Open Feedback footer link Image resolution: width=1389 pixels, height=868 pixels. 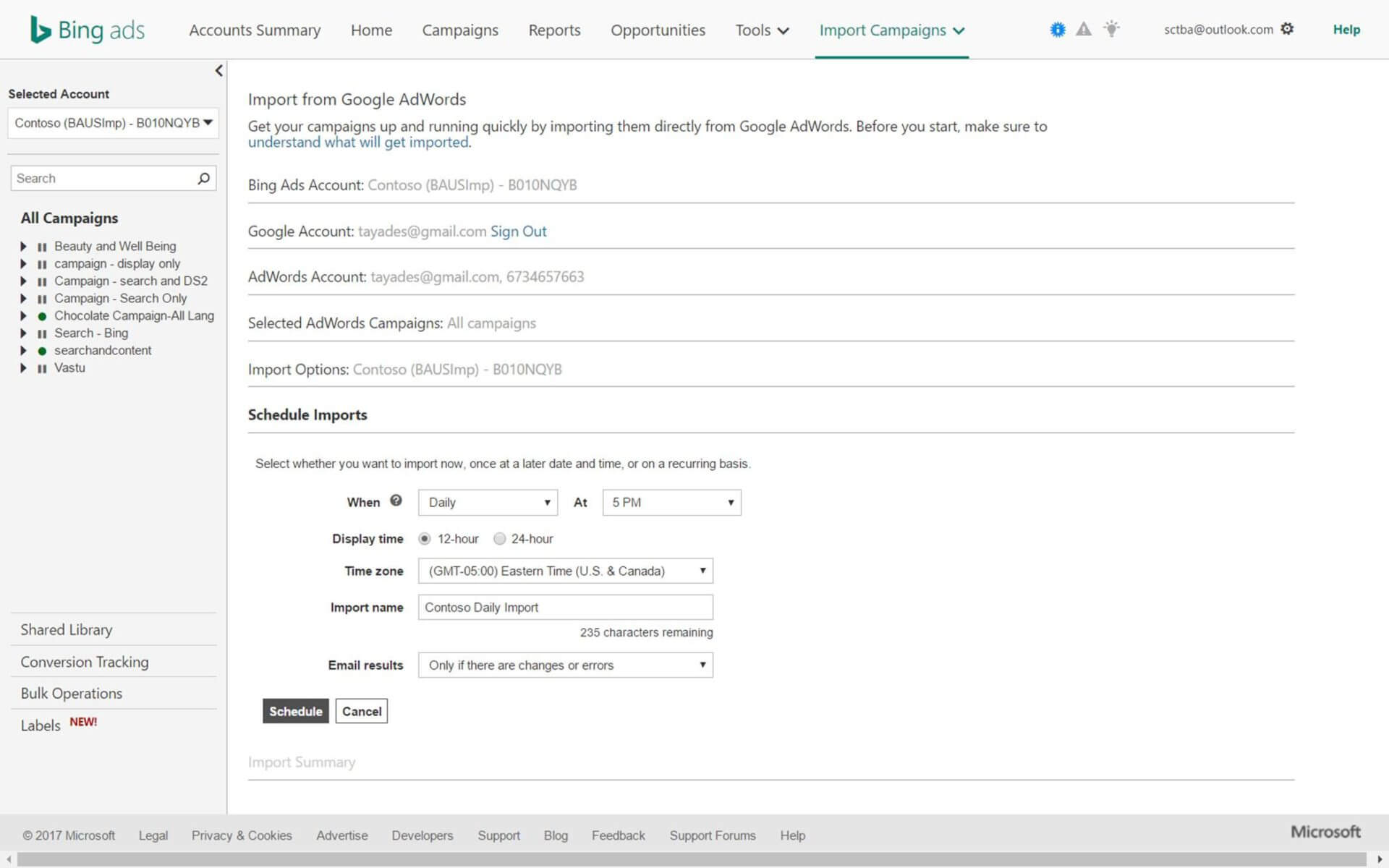click(x=618, y=835)
